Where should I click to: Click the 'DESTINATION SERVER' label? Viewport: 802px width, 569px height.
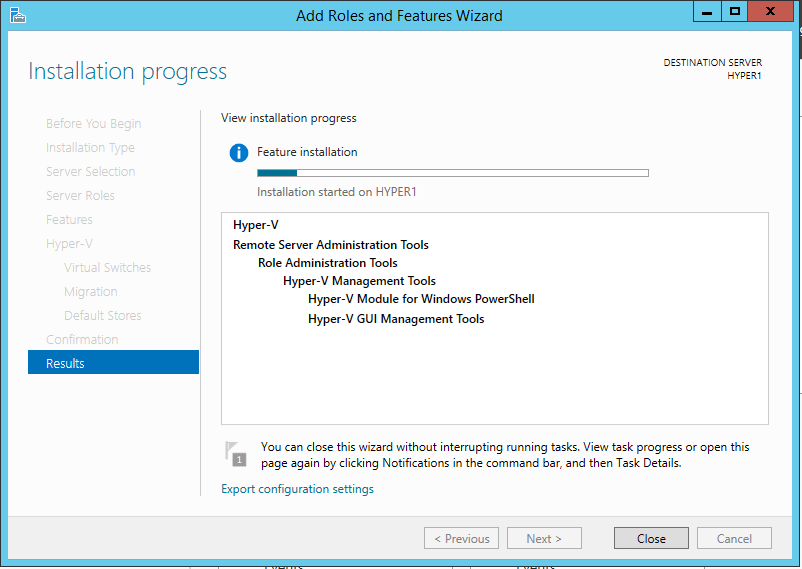pyautogui.click(x=712, y=62)
